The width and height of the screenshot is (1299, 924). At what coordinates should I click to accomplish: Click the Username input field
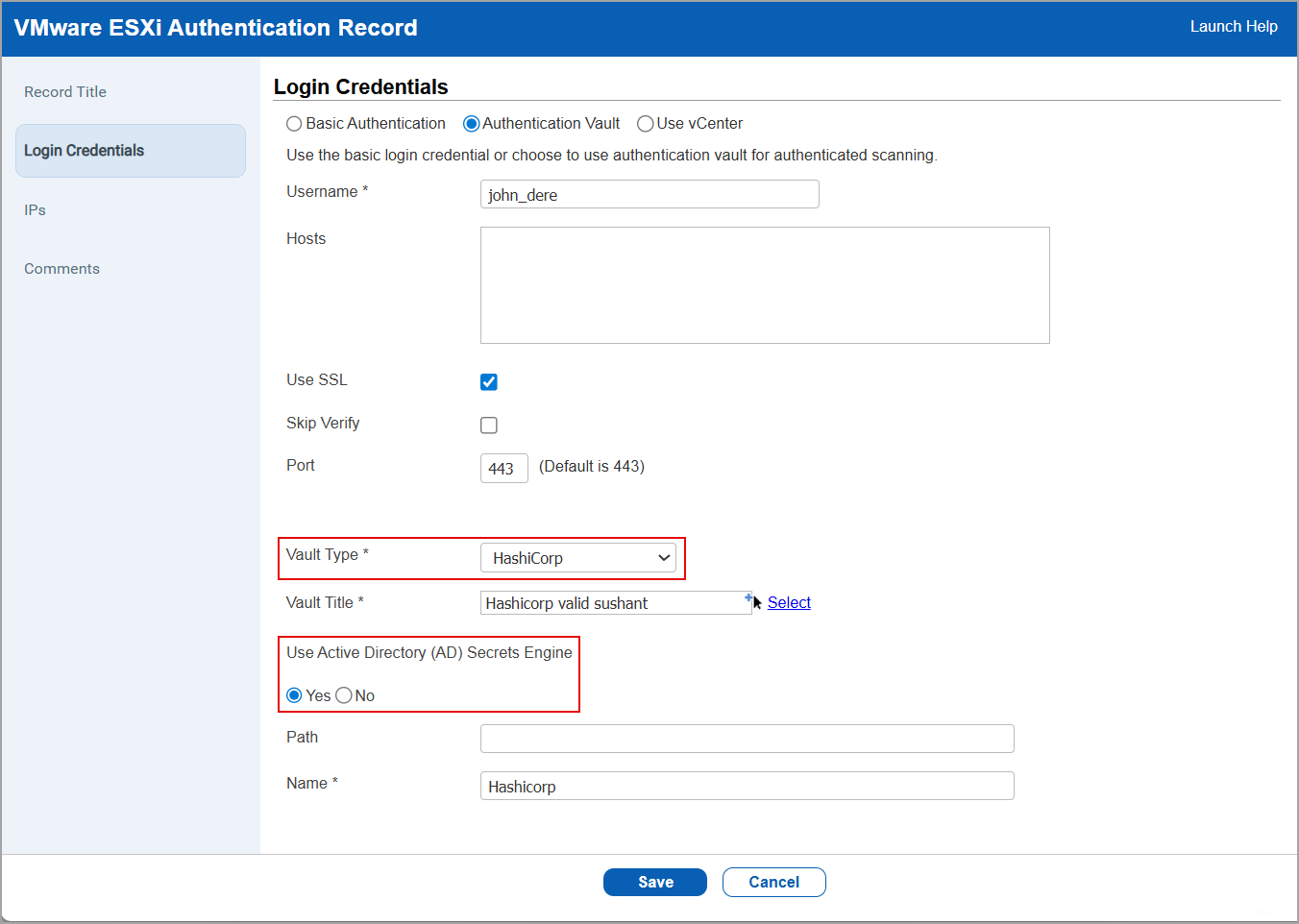click(649, 194)
